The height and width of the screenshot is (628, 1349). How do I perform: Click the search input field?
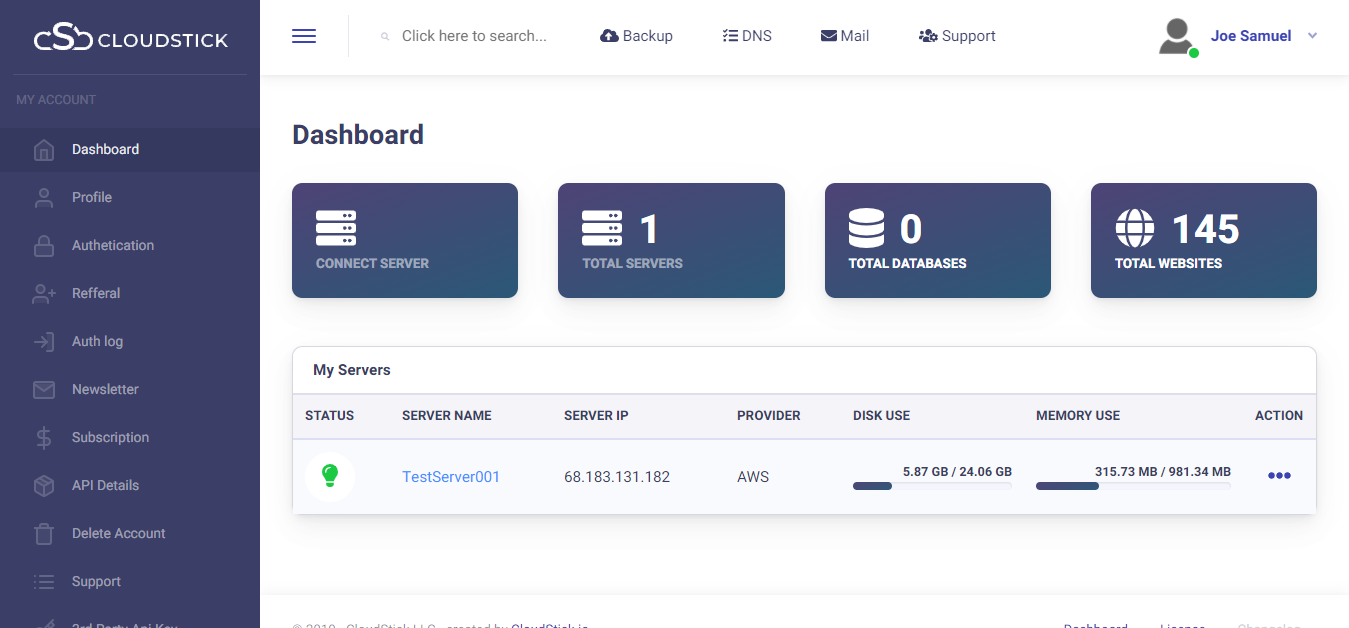tap(474, 36)
